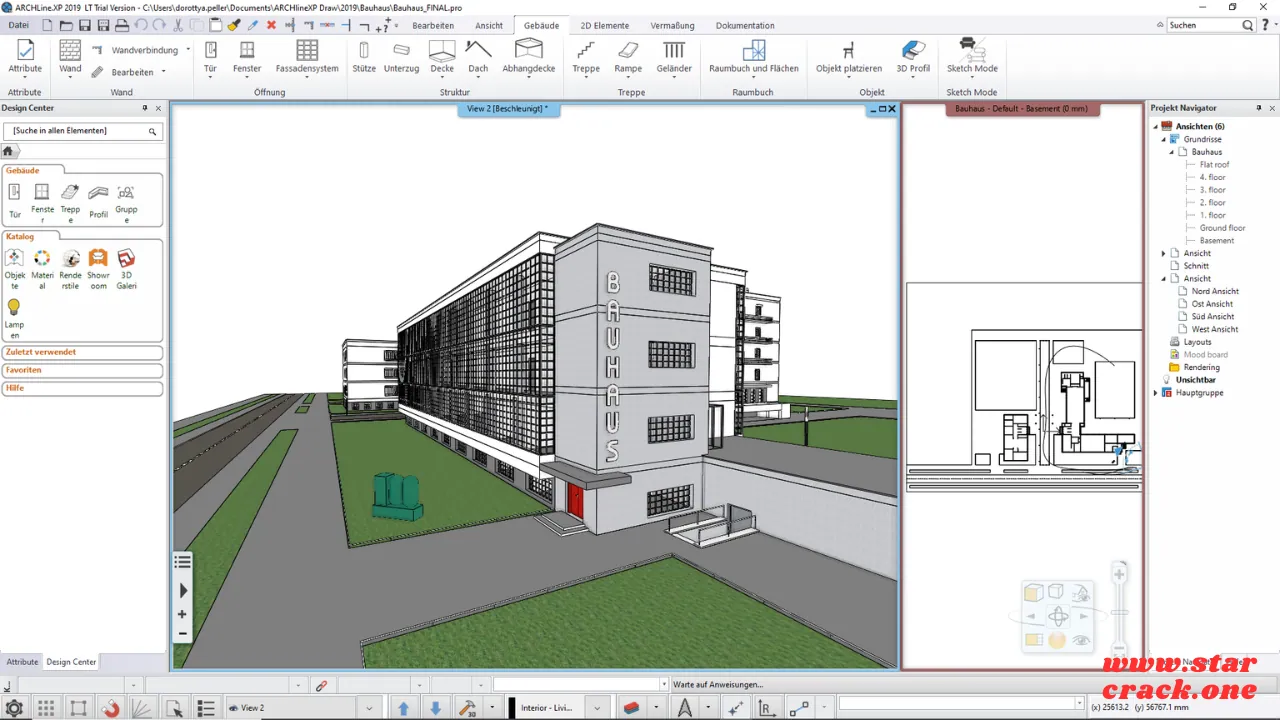Image resolution: width=1280 pixels, height=720 pixels.
Task: Pick the Treppe stair tool in ribbon
Action: click(x=586, y=56)
